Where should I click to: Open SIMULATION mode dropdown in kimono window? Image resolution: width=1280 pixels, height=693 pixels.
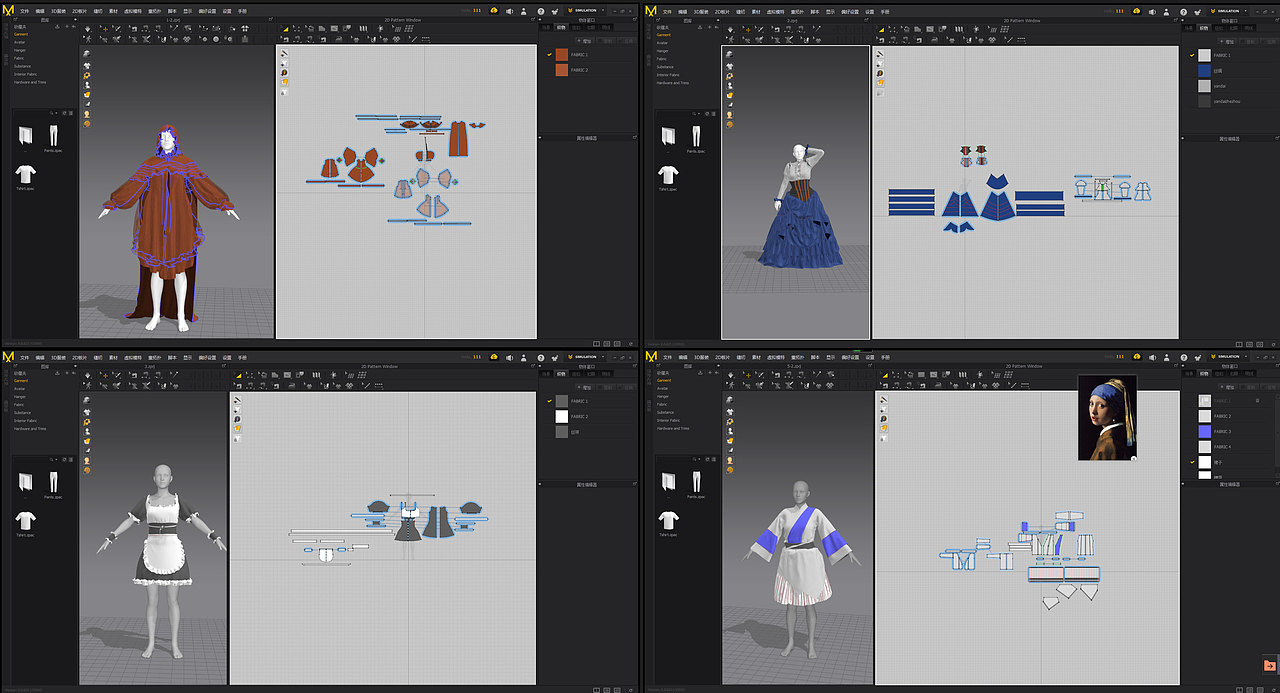(1226, 356)
